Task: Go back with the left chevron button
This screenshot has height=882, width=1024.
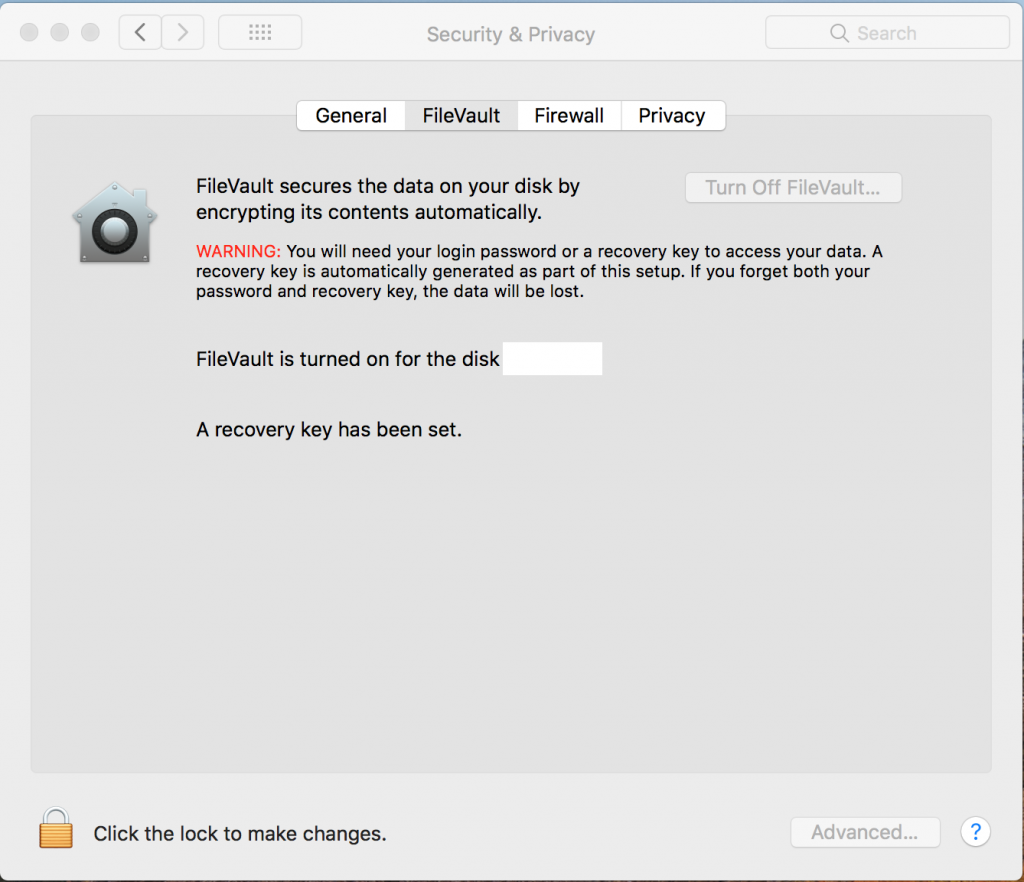Action: tap(140, 32)
